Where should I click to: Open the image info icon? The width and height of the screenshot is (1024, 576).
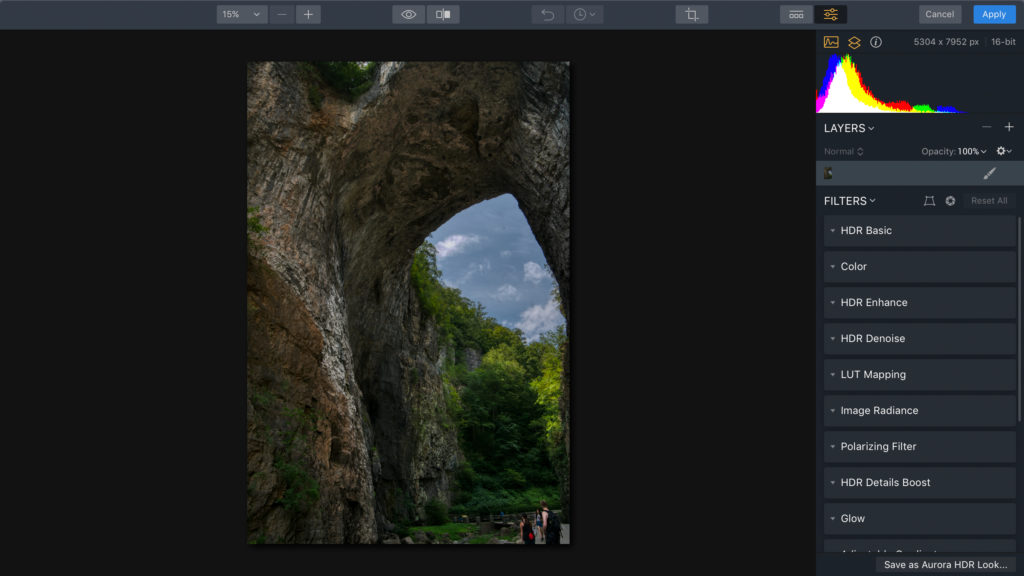click(x=876, y=42)
